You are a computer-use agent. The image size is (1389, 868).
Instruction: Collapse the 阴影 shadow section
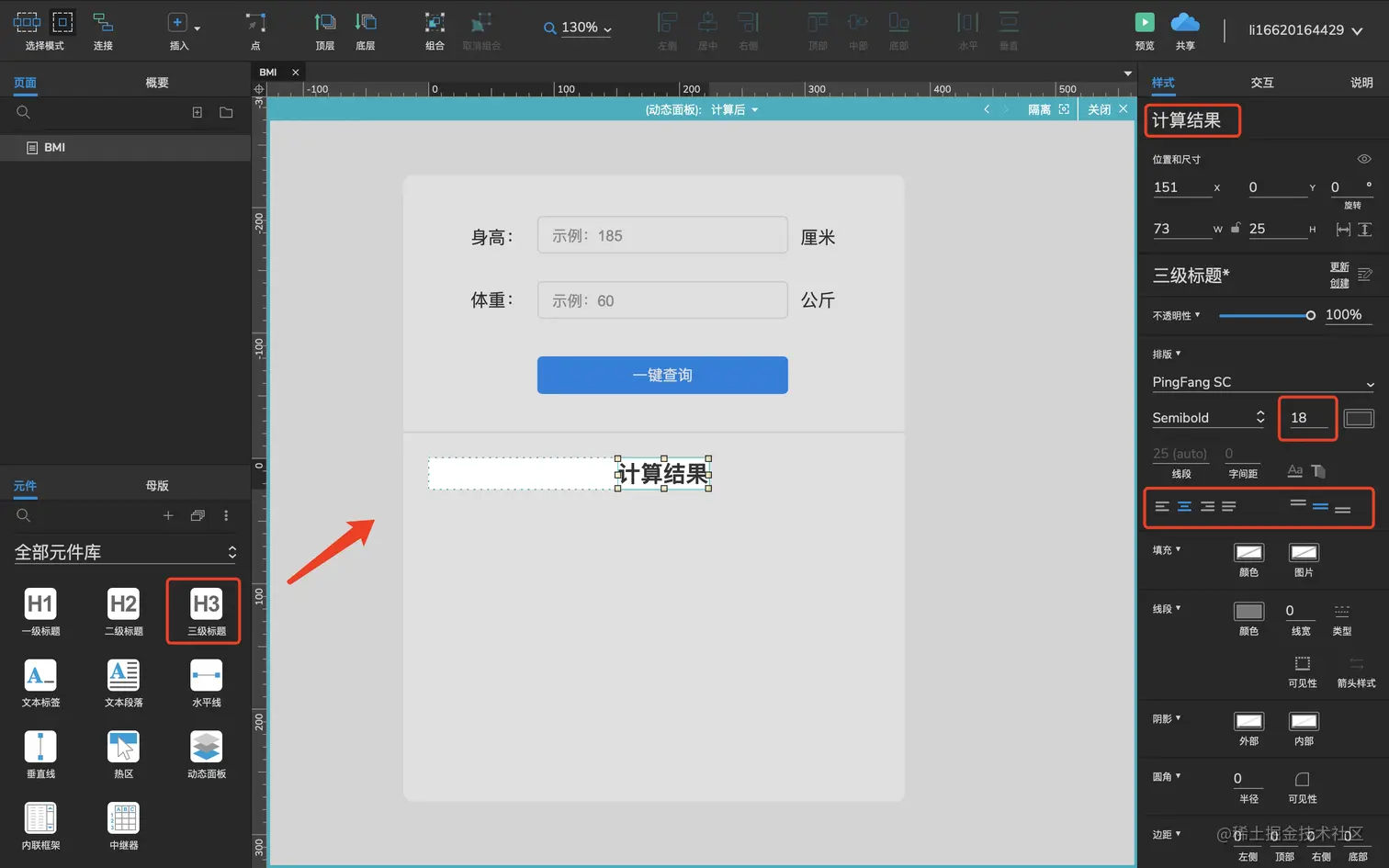point(1167,718)
